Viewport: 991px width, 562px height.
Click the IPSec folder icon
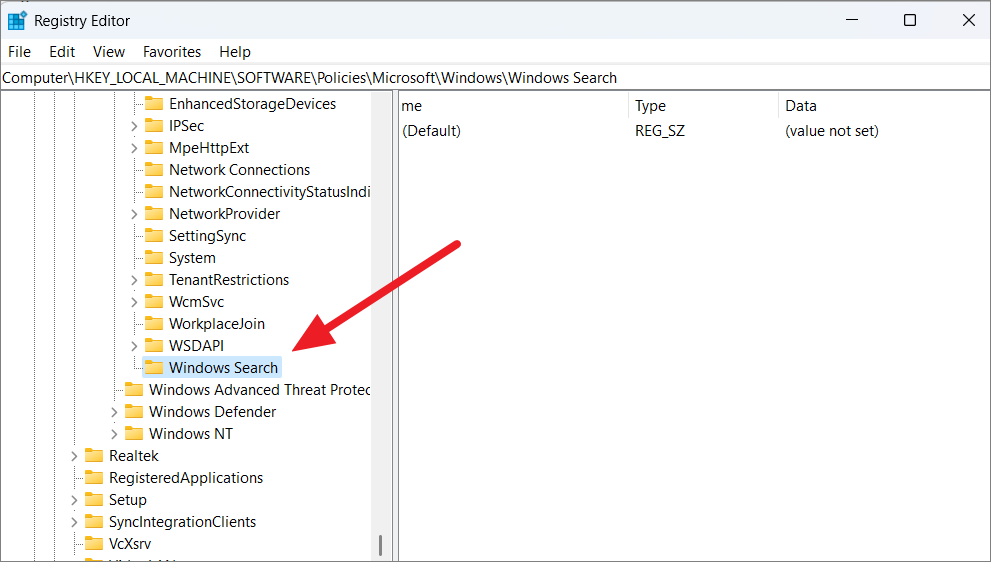point(154,126)
